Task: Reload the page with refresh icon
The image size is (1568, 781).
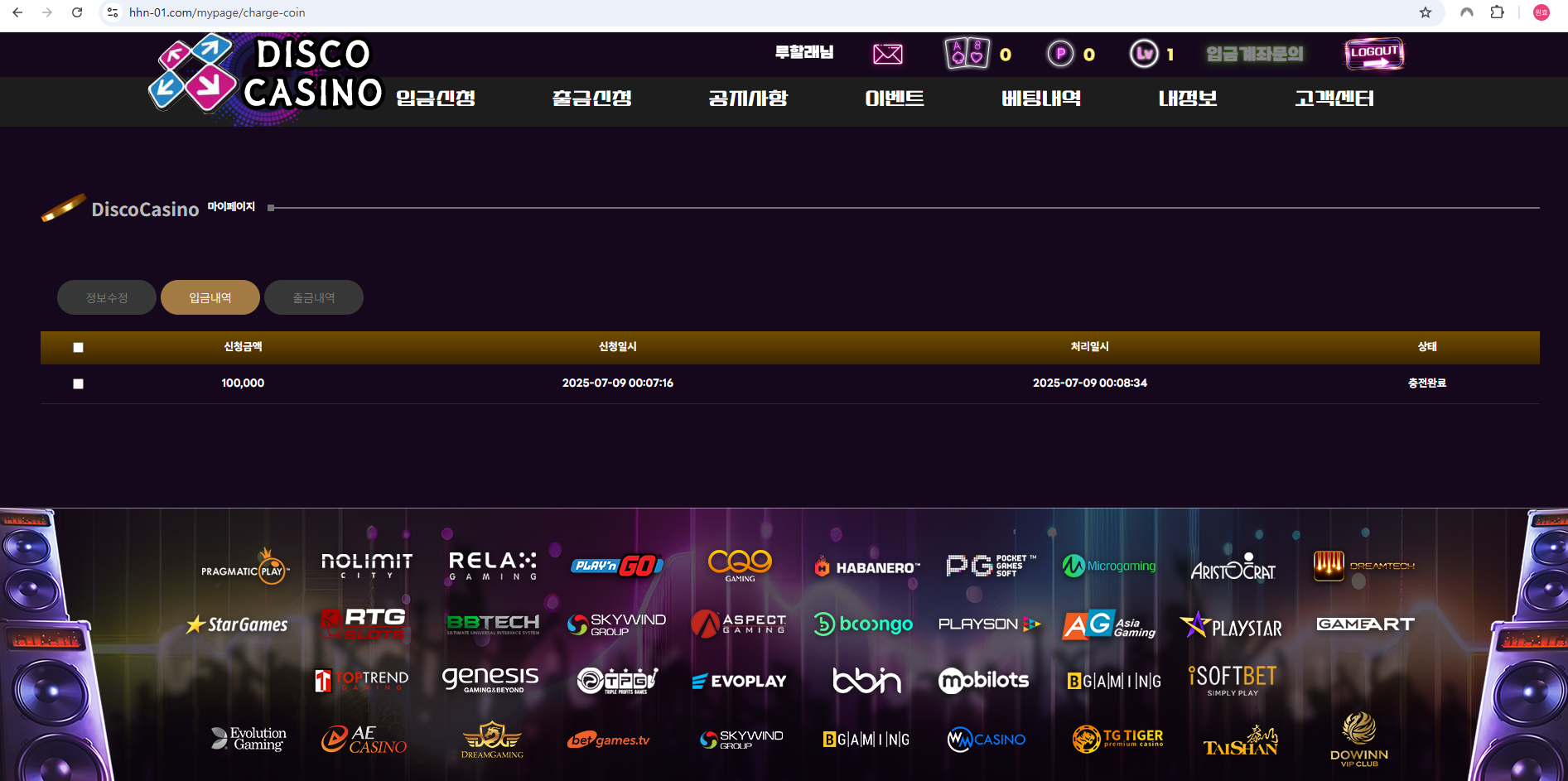Action: coord(77,12)
